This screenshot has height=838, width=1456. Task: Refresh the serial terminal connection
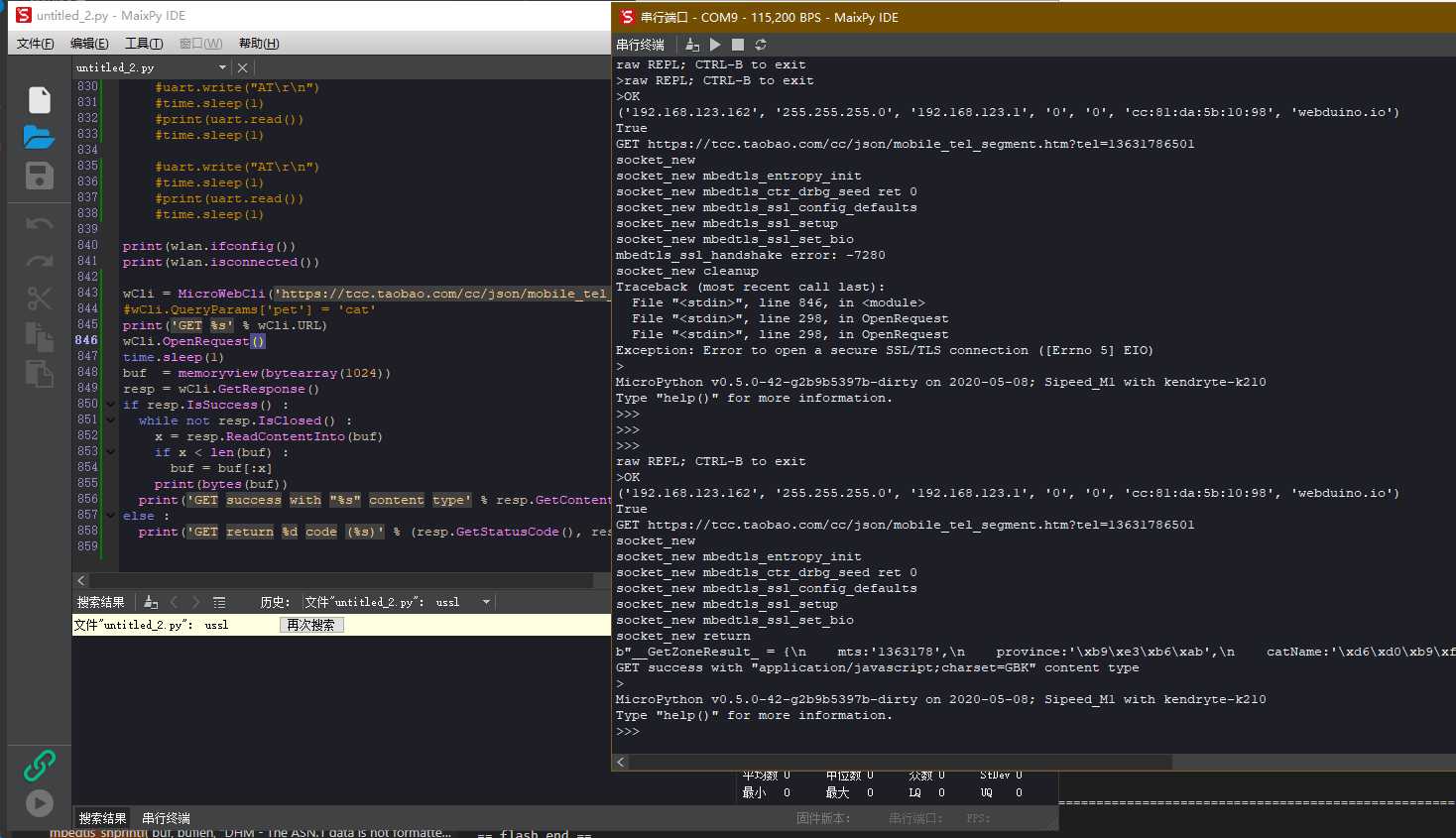[x=761, y=45]
